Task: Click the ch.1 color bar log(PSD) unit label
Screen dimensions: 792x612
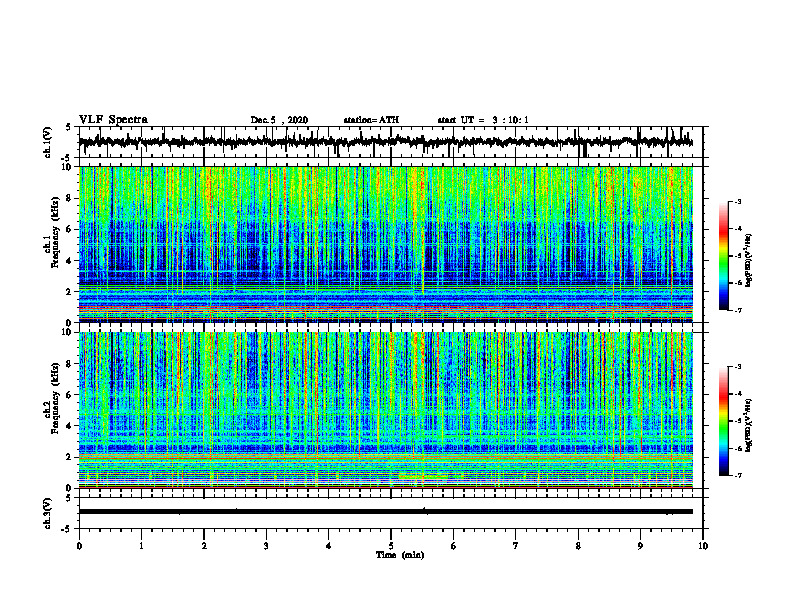Action: coord(749,260)
